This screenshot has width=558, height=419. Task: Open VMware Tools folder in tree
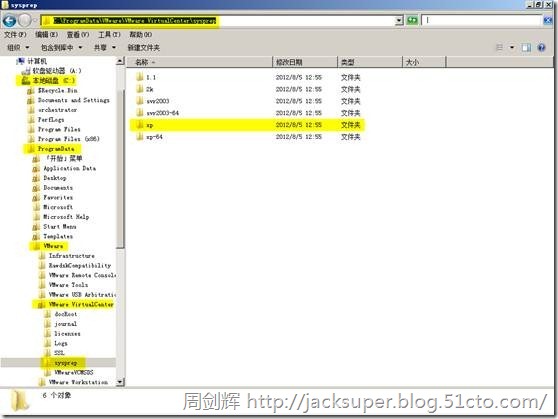tap(68, 285)
